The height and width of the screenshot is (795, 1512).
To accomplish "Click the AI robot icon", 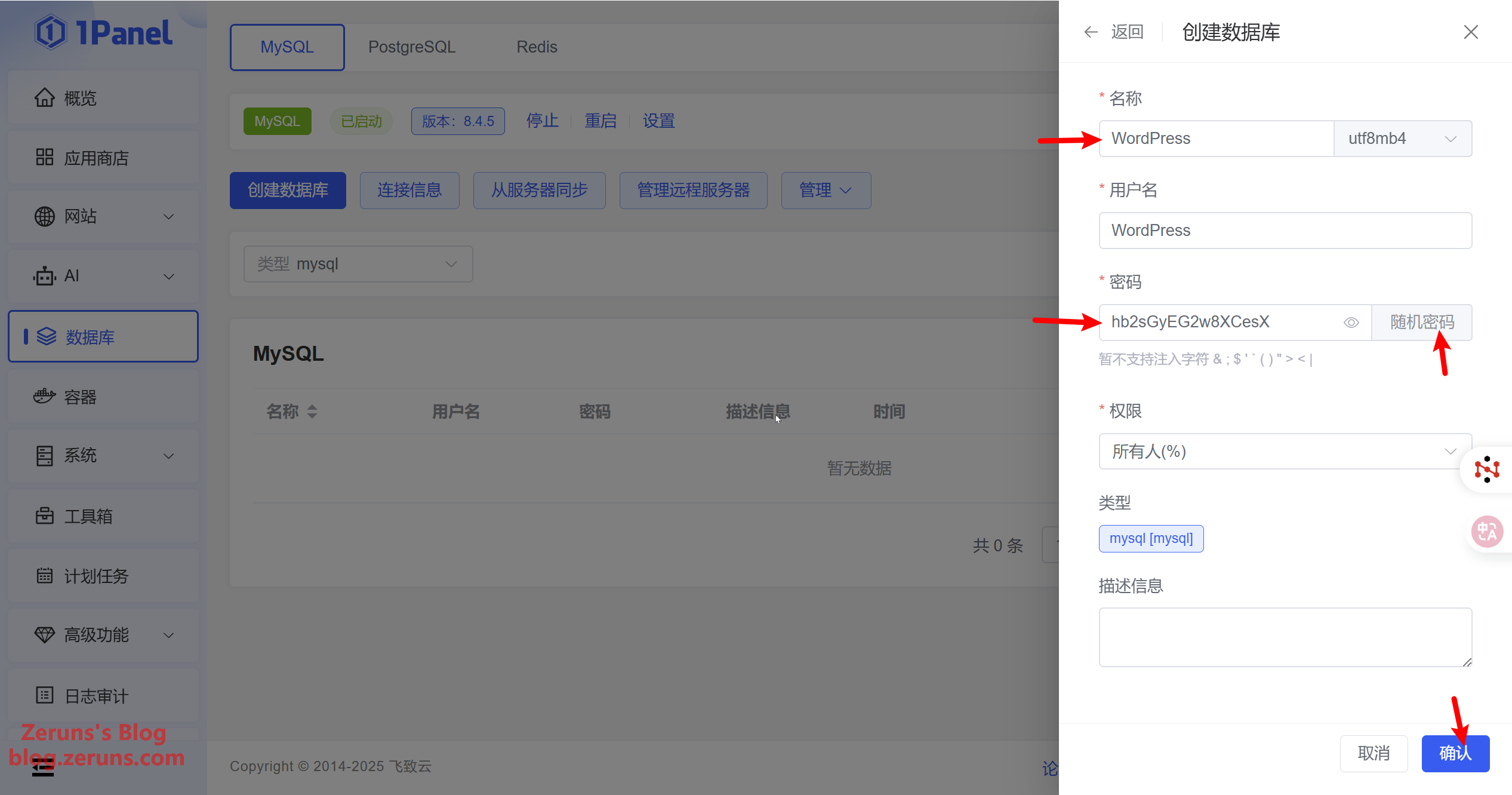I will pos(44,277).
